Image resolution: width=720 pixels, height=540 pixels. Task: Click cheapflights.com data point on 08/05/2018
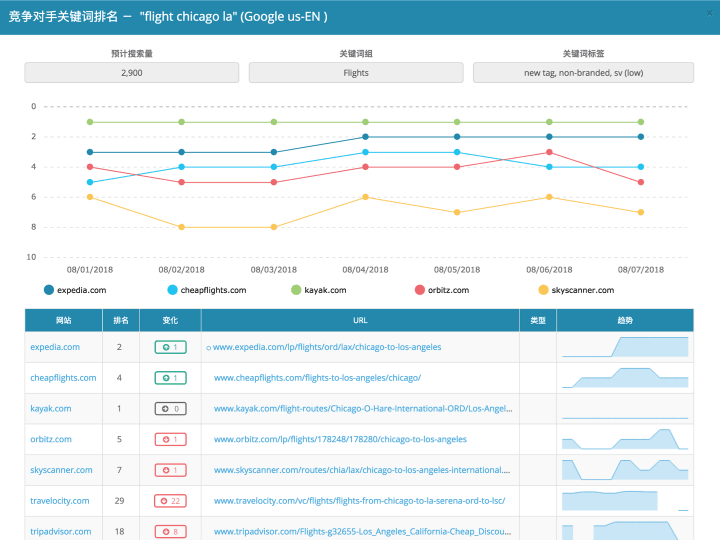pos(457,152)
